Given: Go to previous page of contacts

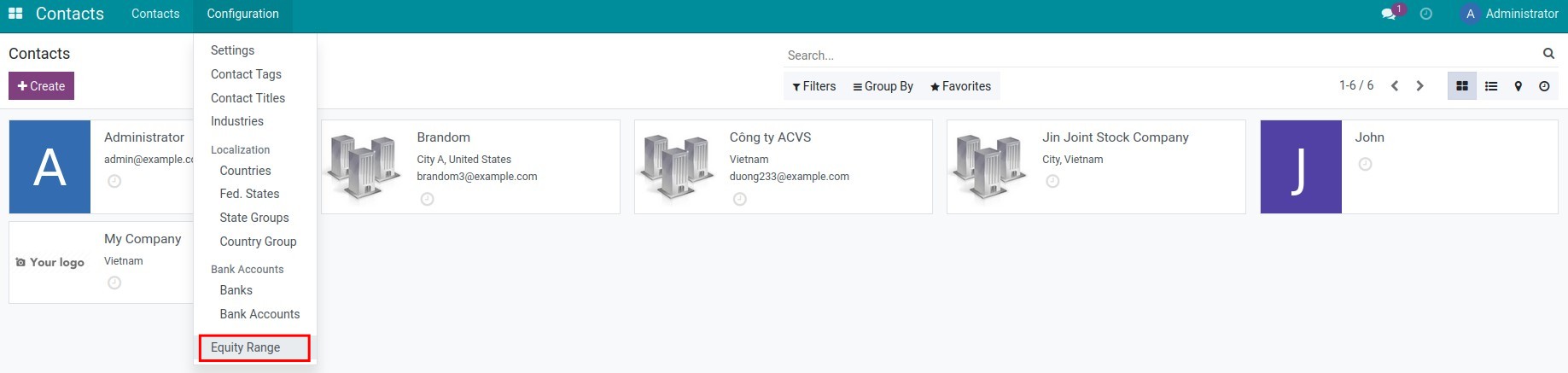Looking at the screenshot, I should click(1395, 86).
